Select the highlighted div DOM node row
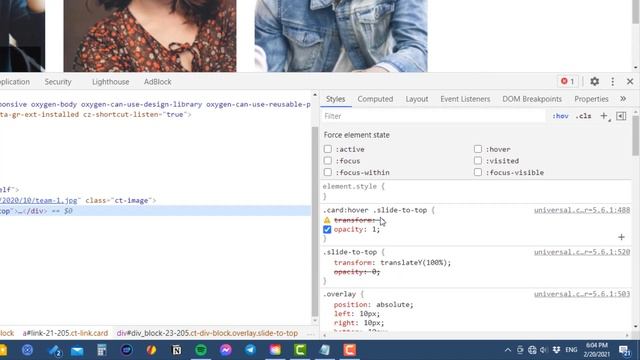 pos(155,211)
